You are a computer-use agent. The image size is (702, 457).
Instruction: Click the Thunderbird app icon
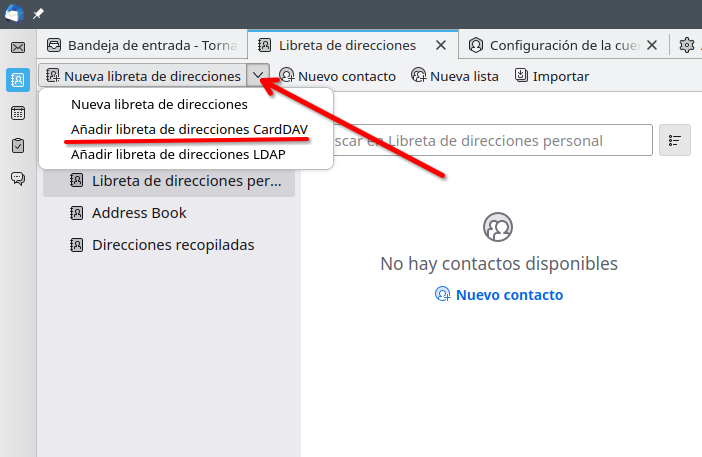[x=14, y=14]
